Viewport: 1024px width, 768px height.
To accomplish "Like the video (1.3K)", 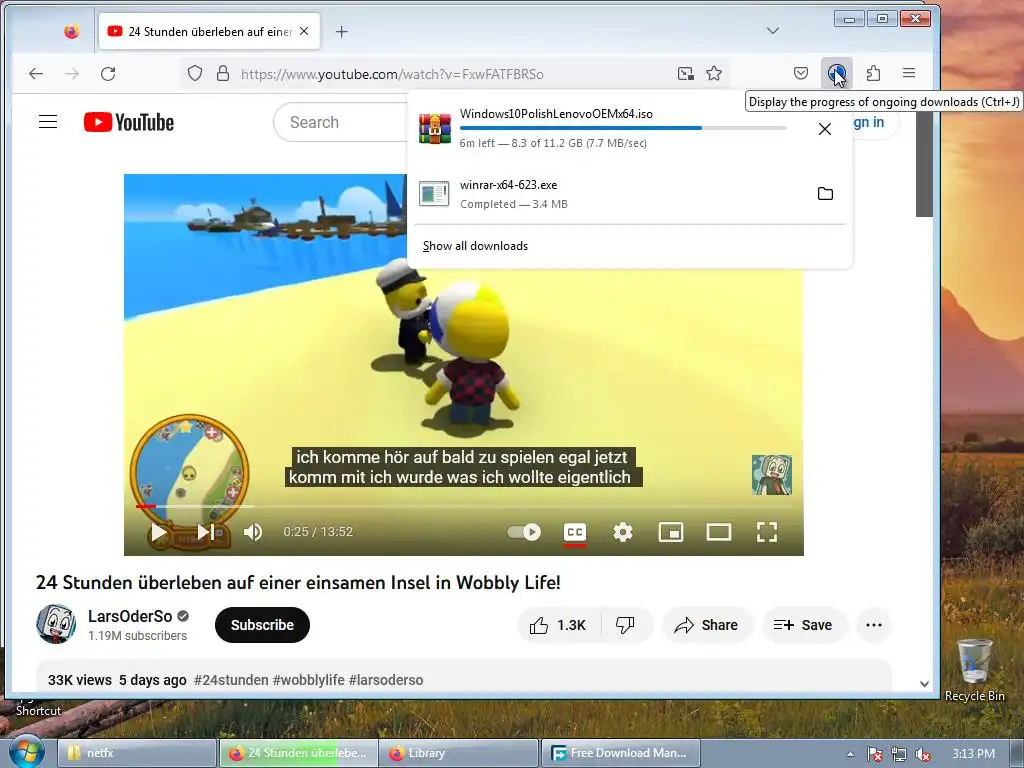I will pos(558,625).
